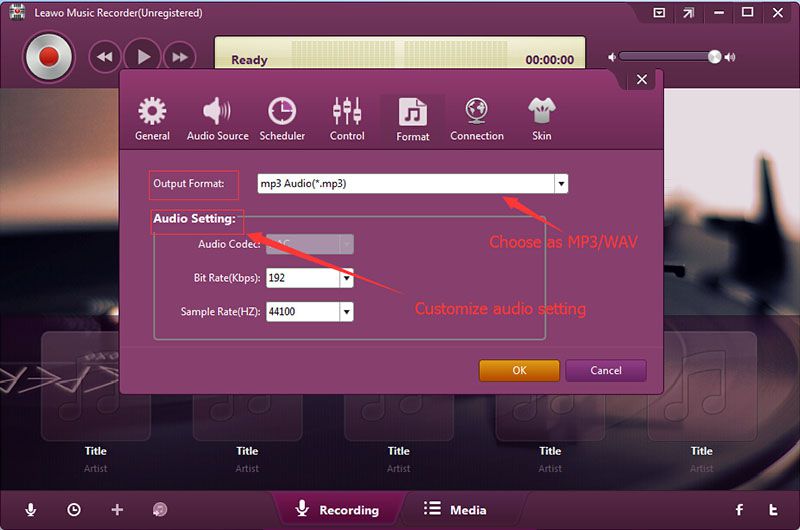Expand the Output Format dropdown arrow
This screenshot has height=530, width=800.
coord(561,184)
